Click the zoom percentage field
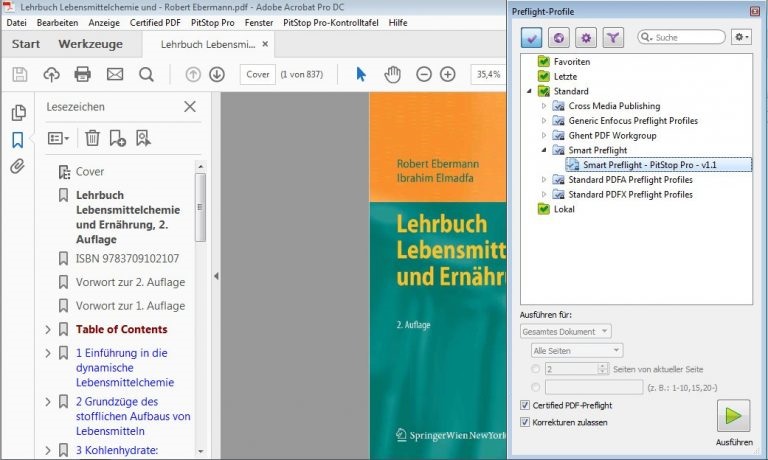768x460 pixels. tap(488, 74)
